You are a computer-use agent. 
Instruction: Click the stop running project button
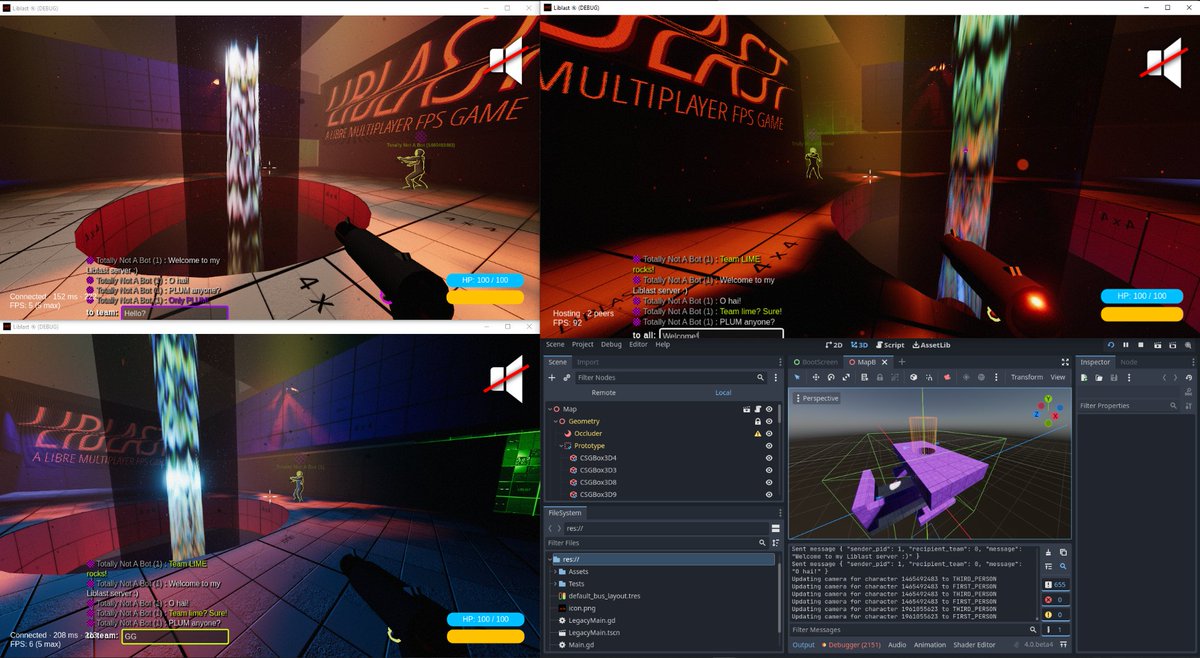tap(1139, 345)
